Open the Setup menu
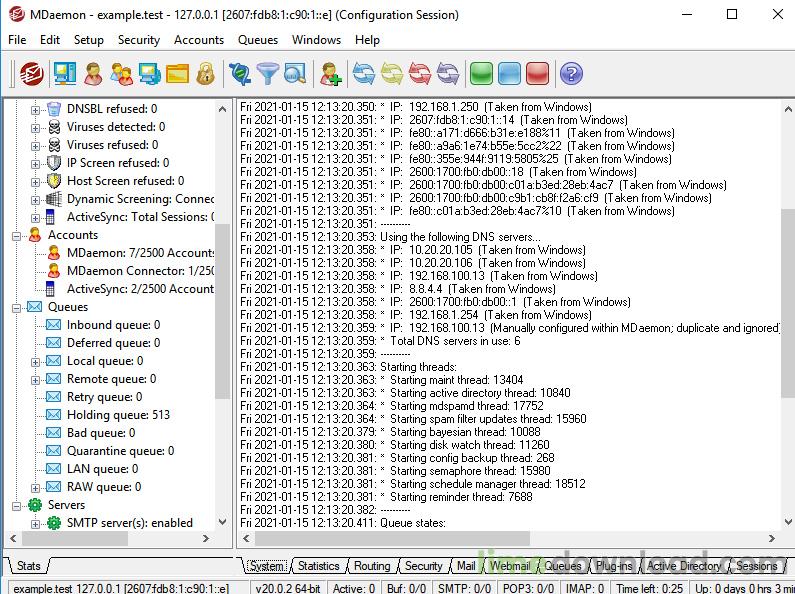 pyautogui.click(x=88, y=40)
